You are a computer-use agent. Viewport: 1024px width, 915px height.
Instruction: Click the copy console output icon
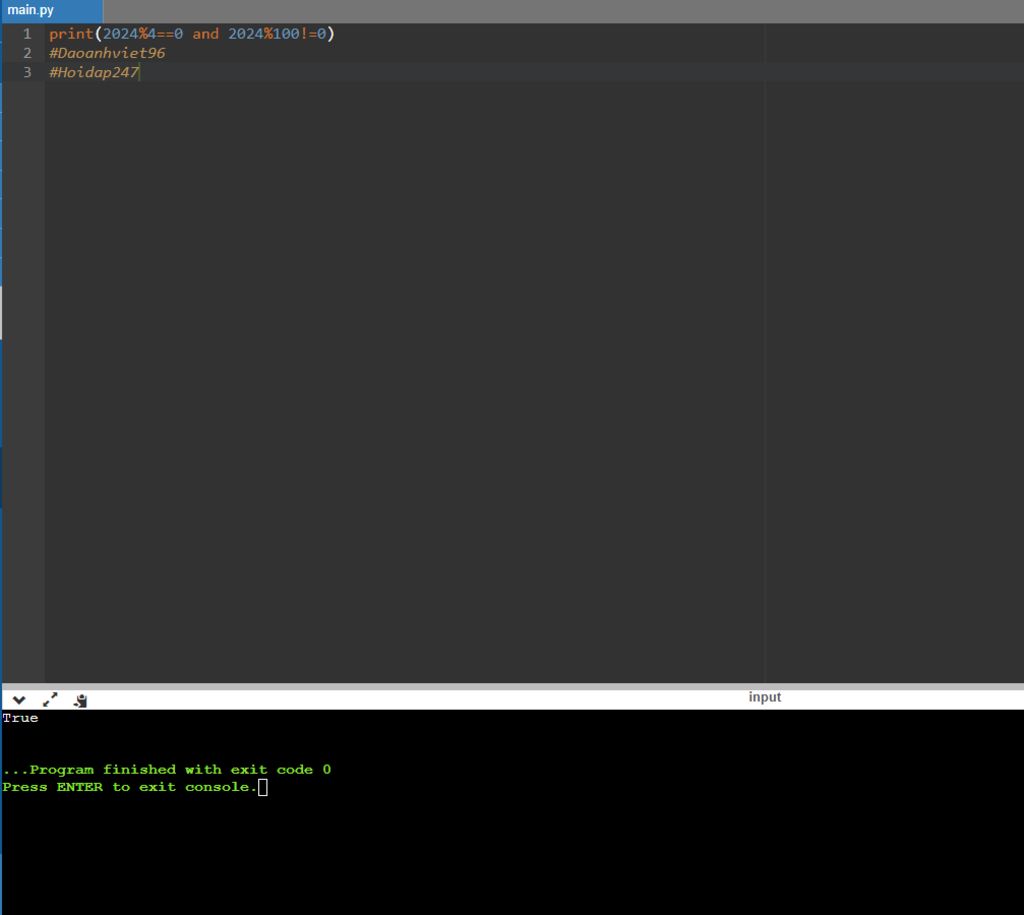click(81, 700)
